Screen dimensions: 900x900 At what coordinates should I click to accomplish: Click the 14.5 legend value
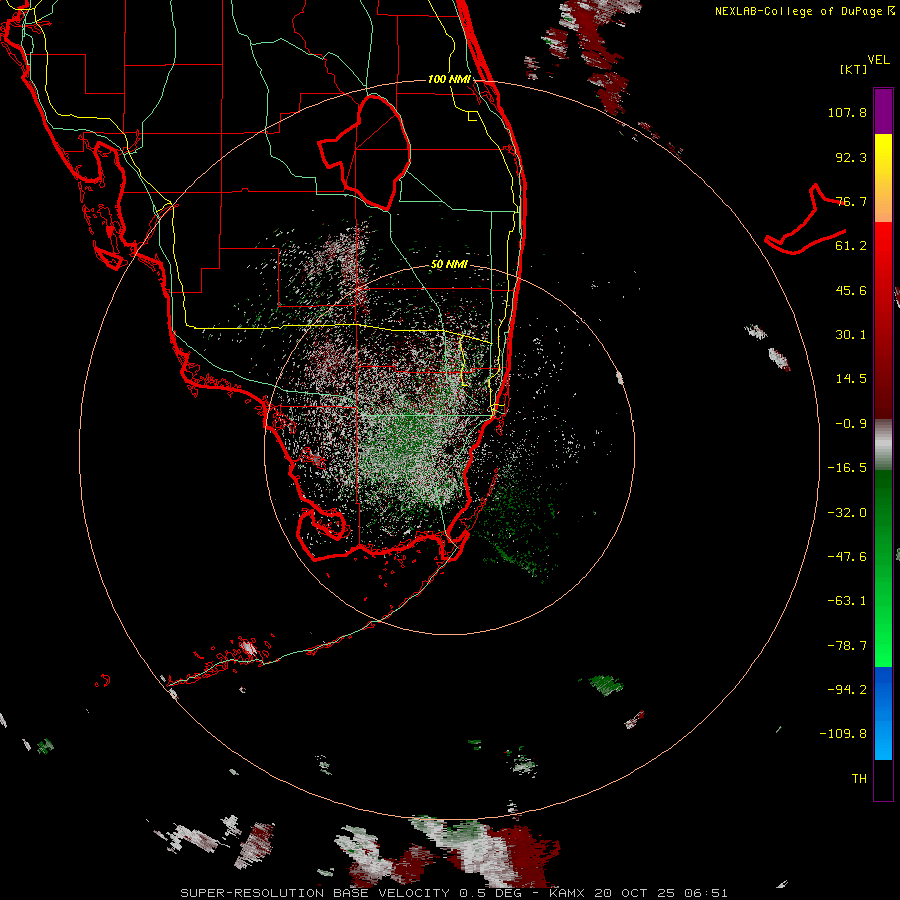pyautogui.click(x=851, y=379)
